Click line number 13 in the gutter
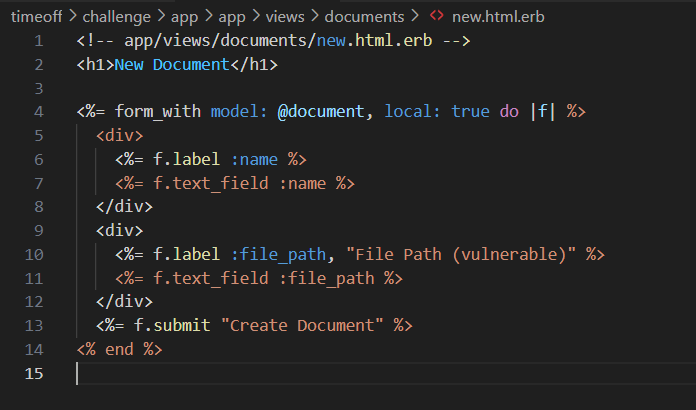The height and width of the screenshot is (410, 696). (37, 325)
